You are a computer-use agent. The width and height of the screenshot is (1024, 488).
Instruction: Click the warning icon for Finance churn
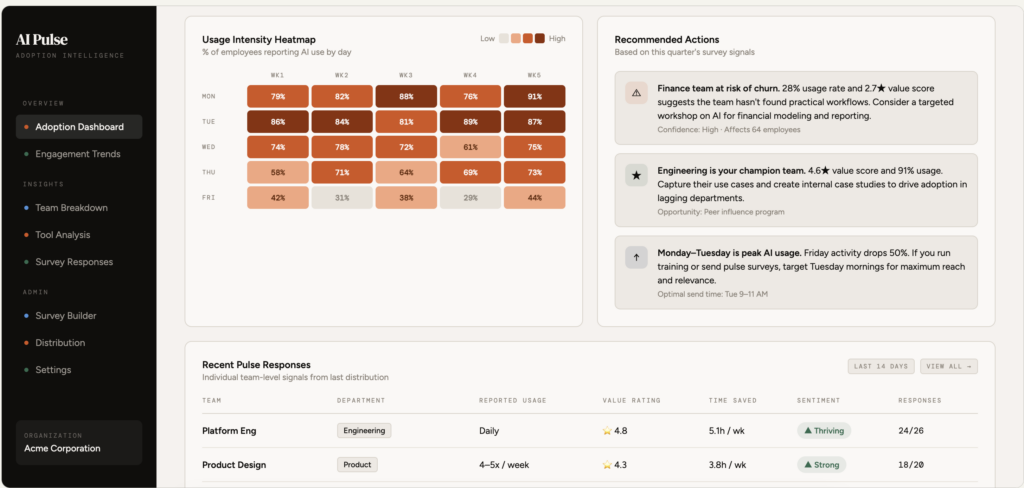[x=635, y=93]
